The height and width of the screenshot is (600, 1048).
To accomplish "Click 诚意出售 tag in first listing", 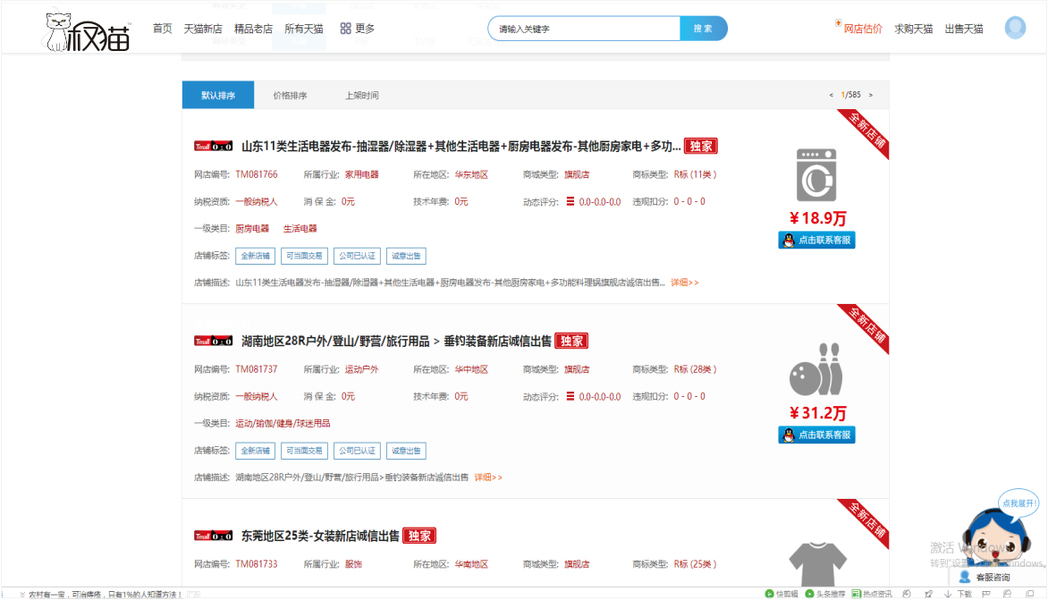I will pyautogui.click(x=406, y=256).
